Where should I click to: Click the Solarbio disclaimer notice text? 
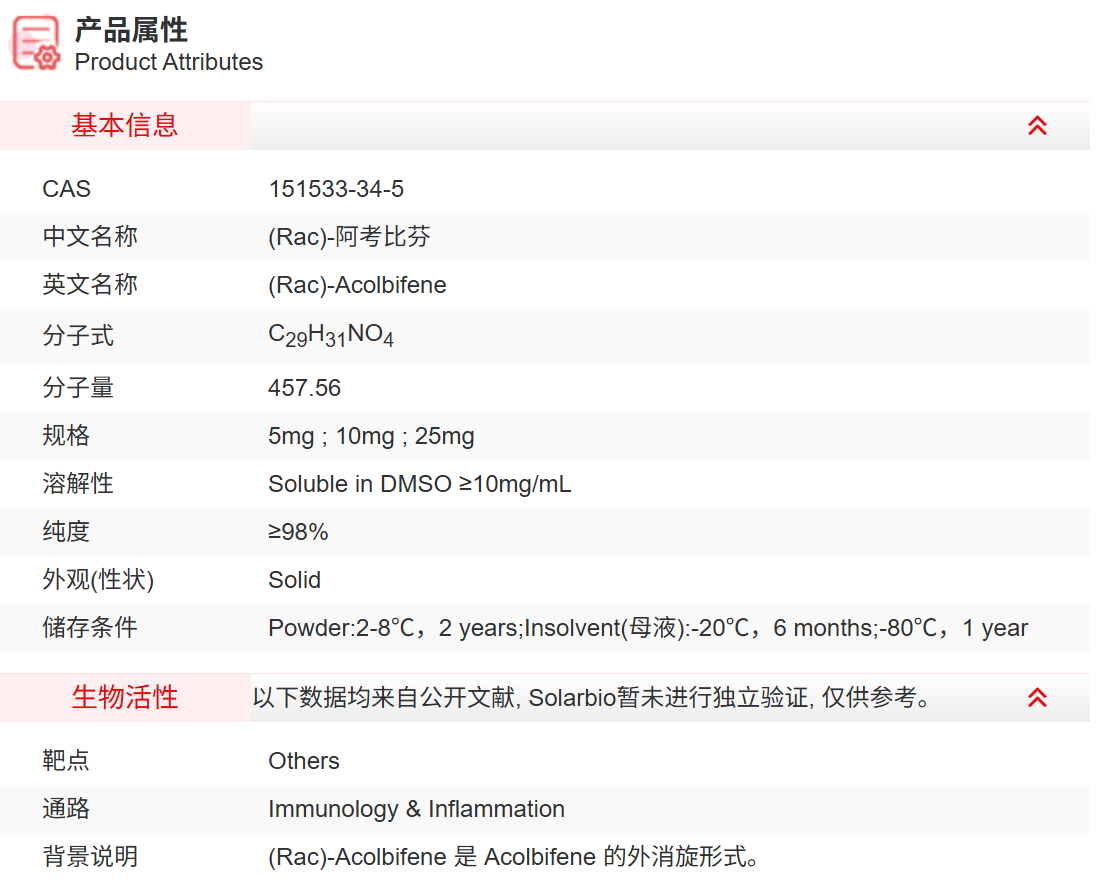point(592,698)
